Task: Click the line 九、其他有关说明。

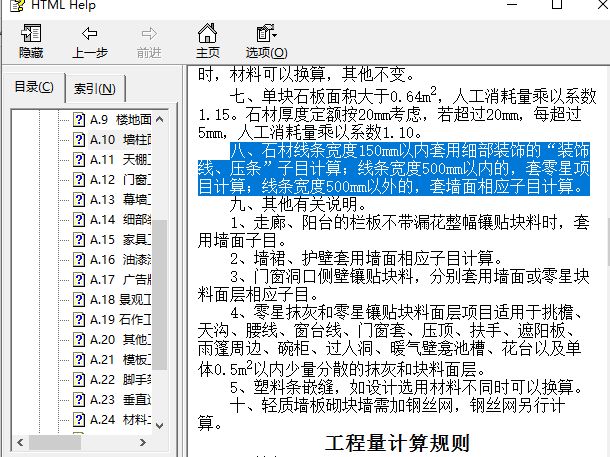Action: coord(298,204)
